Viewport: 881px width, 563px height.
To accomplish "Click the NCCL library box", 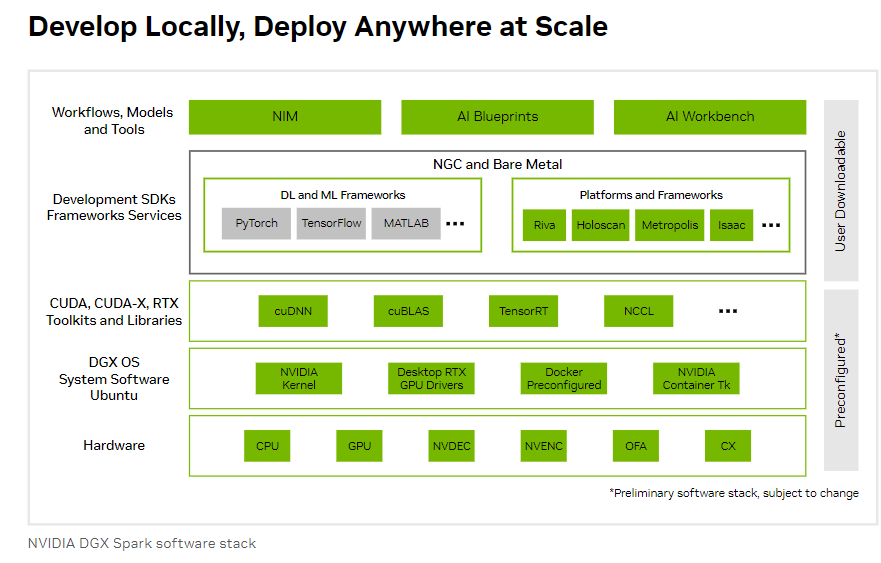I will [x=638, y=311].
